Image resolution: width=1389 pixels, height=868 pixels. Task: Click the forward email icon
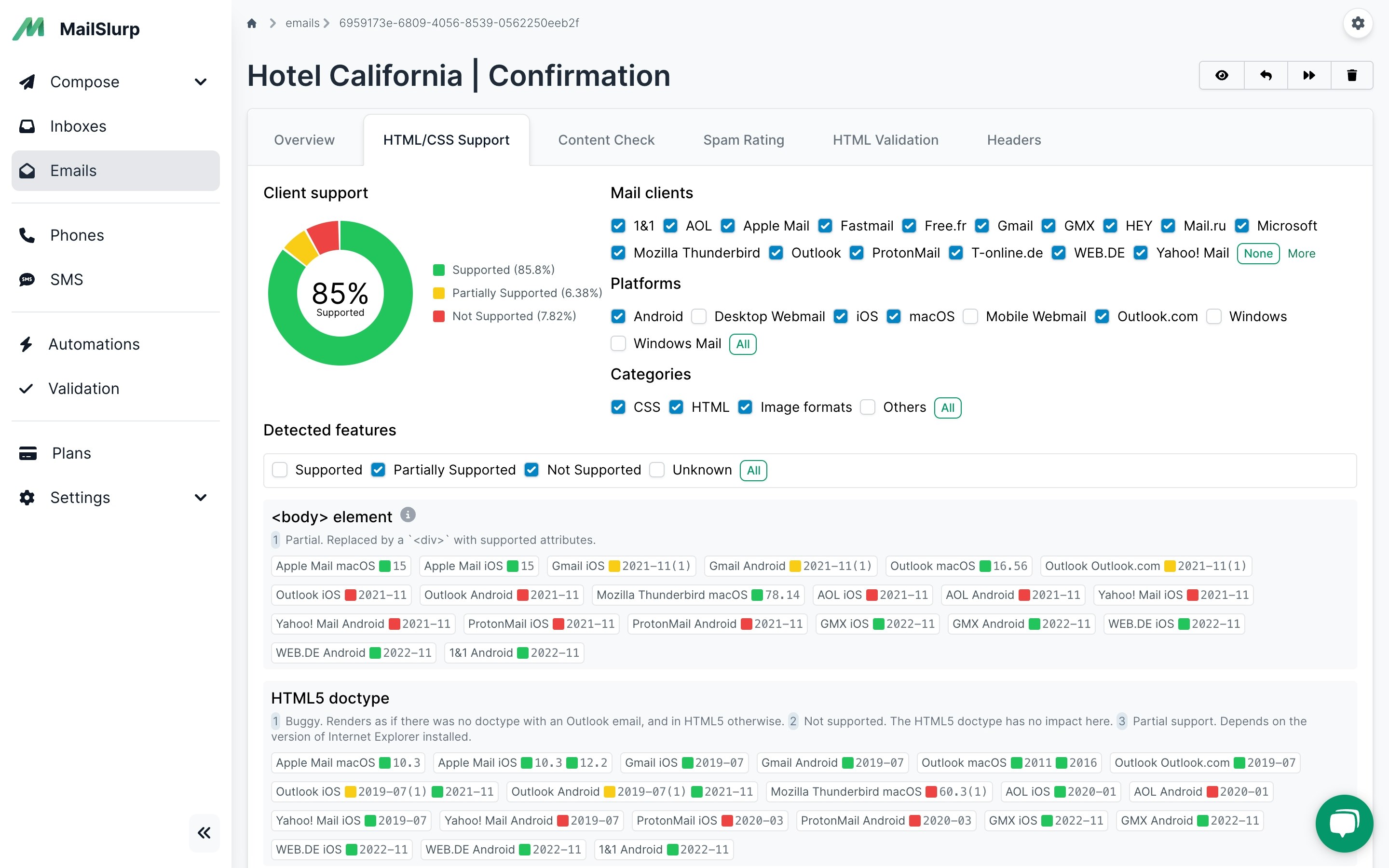[x=1308, y=75]
